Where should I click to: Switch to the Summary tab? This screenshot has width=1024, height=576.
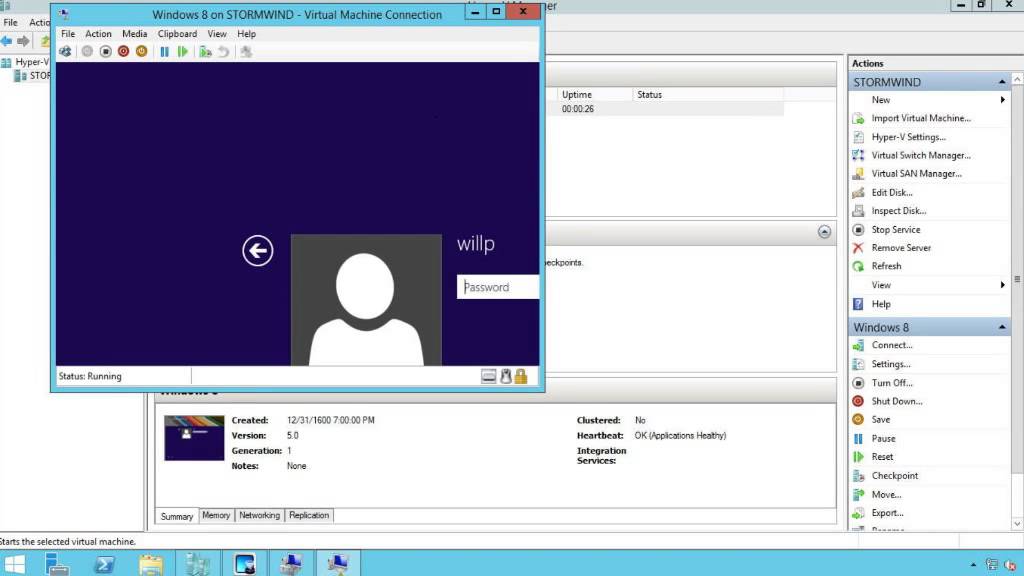tap(176, 516)
